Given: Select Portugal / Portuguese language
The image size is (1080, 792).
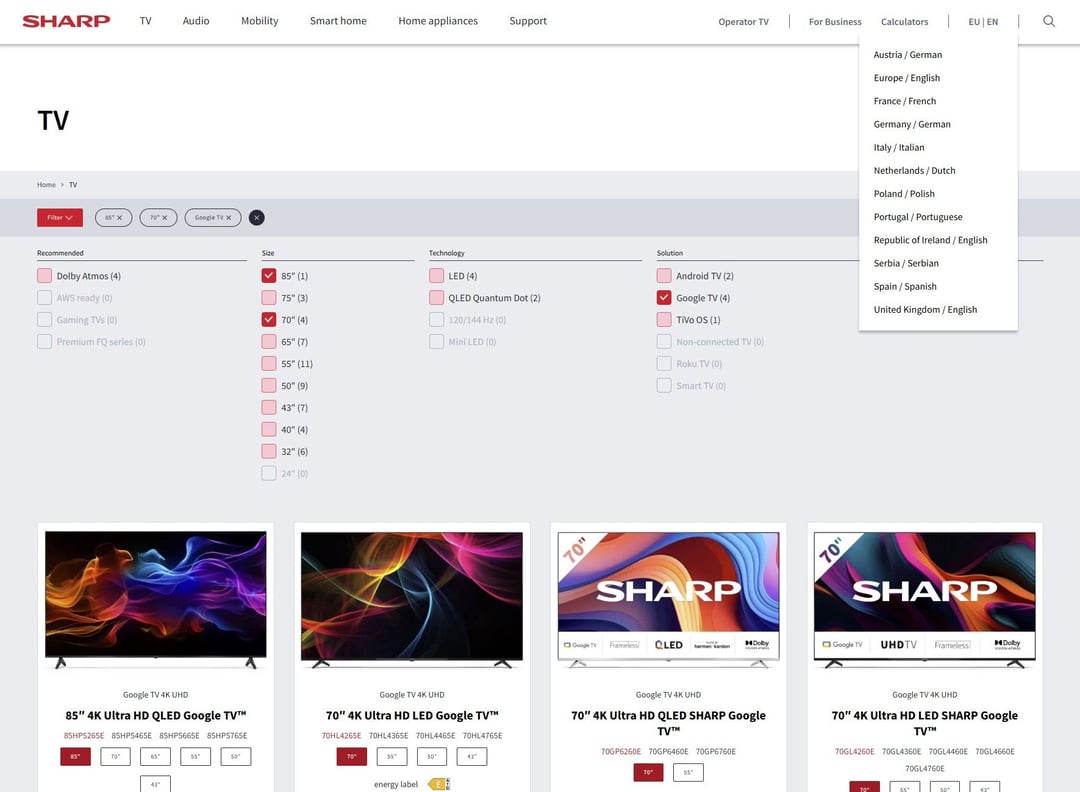Looking at the screenshot, I should (918, 217).
